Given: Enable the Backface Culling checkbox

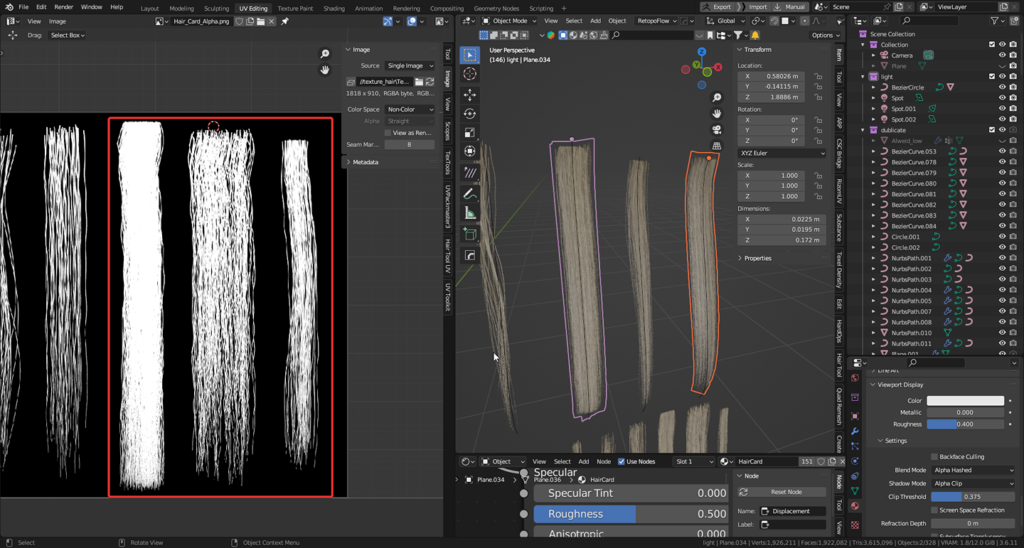Looking at the screenshot, I should tap(932, 456).
